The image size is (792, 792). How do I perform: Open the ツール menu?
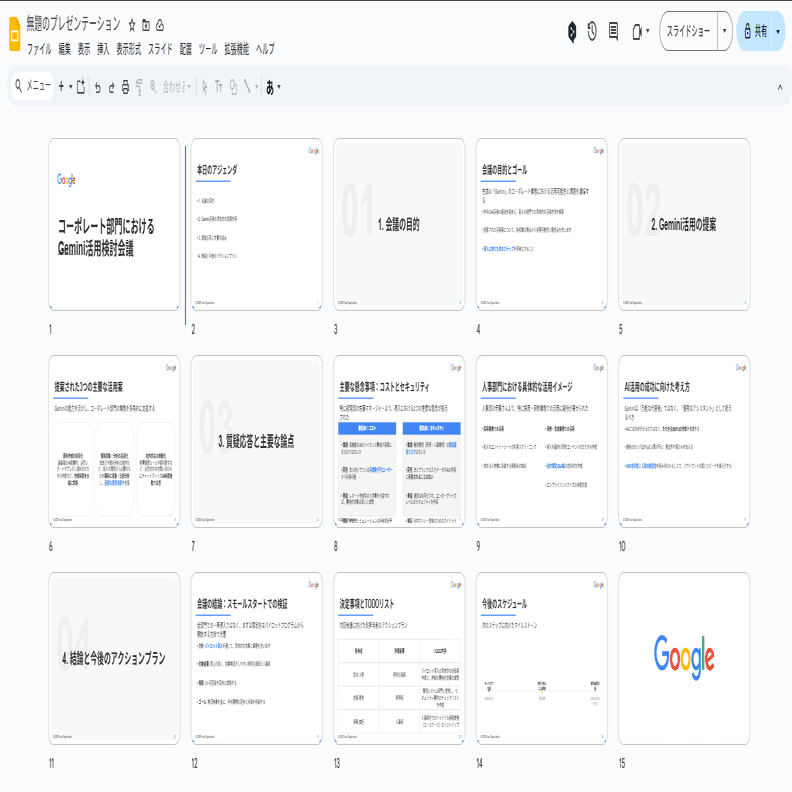[x=208, y=49]
